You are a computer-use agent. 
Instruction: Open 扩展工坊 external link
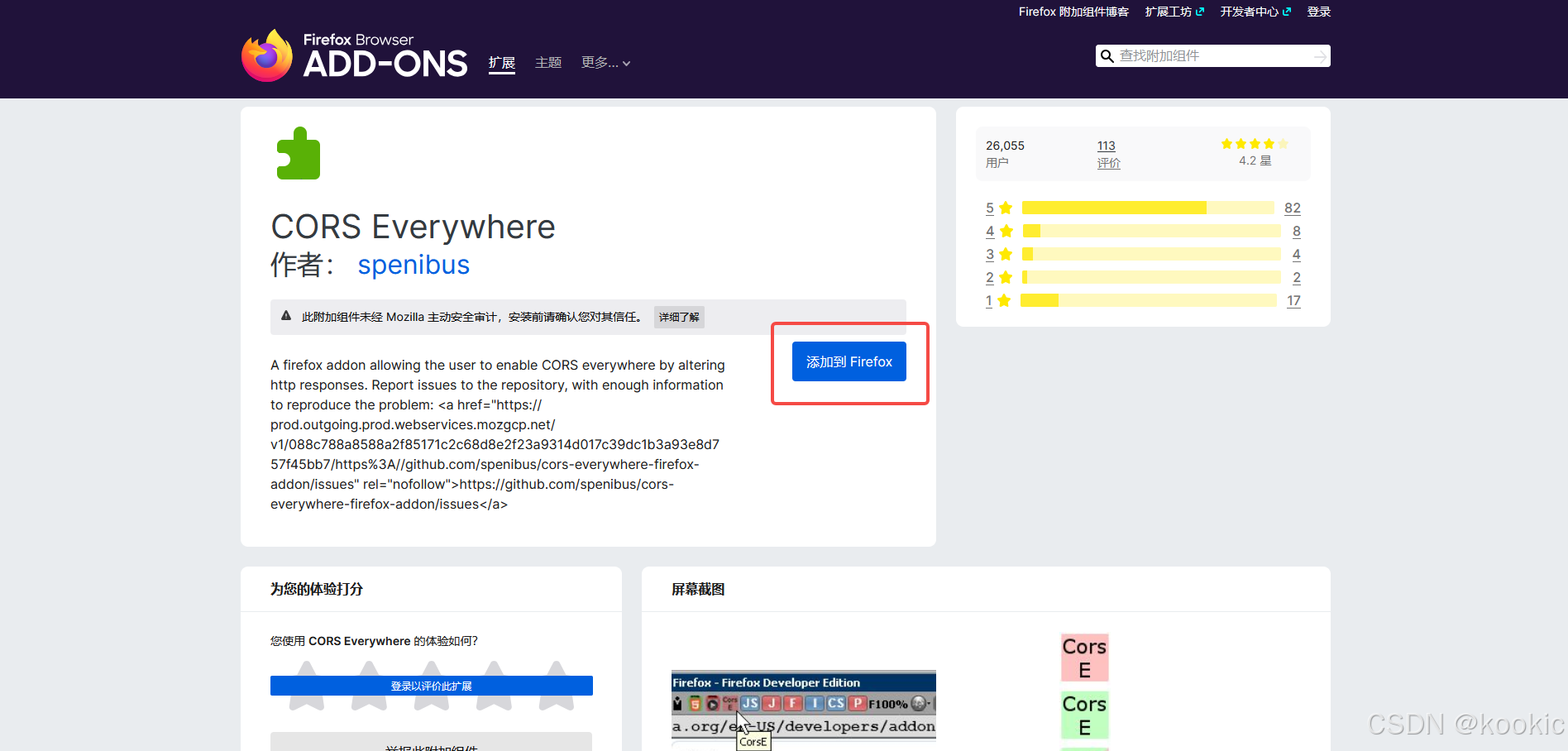point(1174,12)
